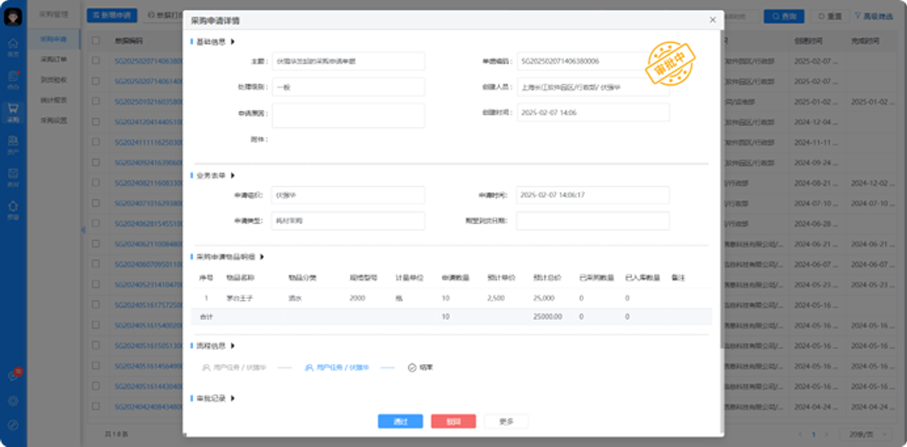Toggle the select-all checkbox in table header
Image resolution: width=907 pixels, height=447 pixels.
pyautogui.click(x=96, y=41)
